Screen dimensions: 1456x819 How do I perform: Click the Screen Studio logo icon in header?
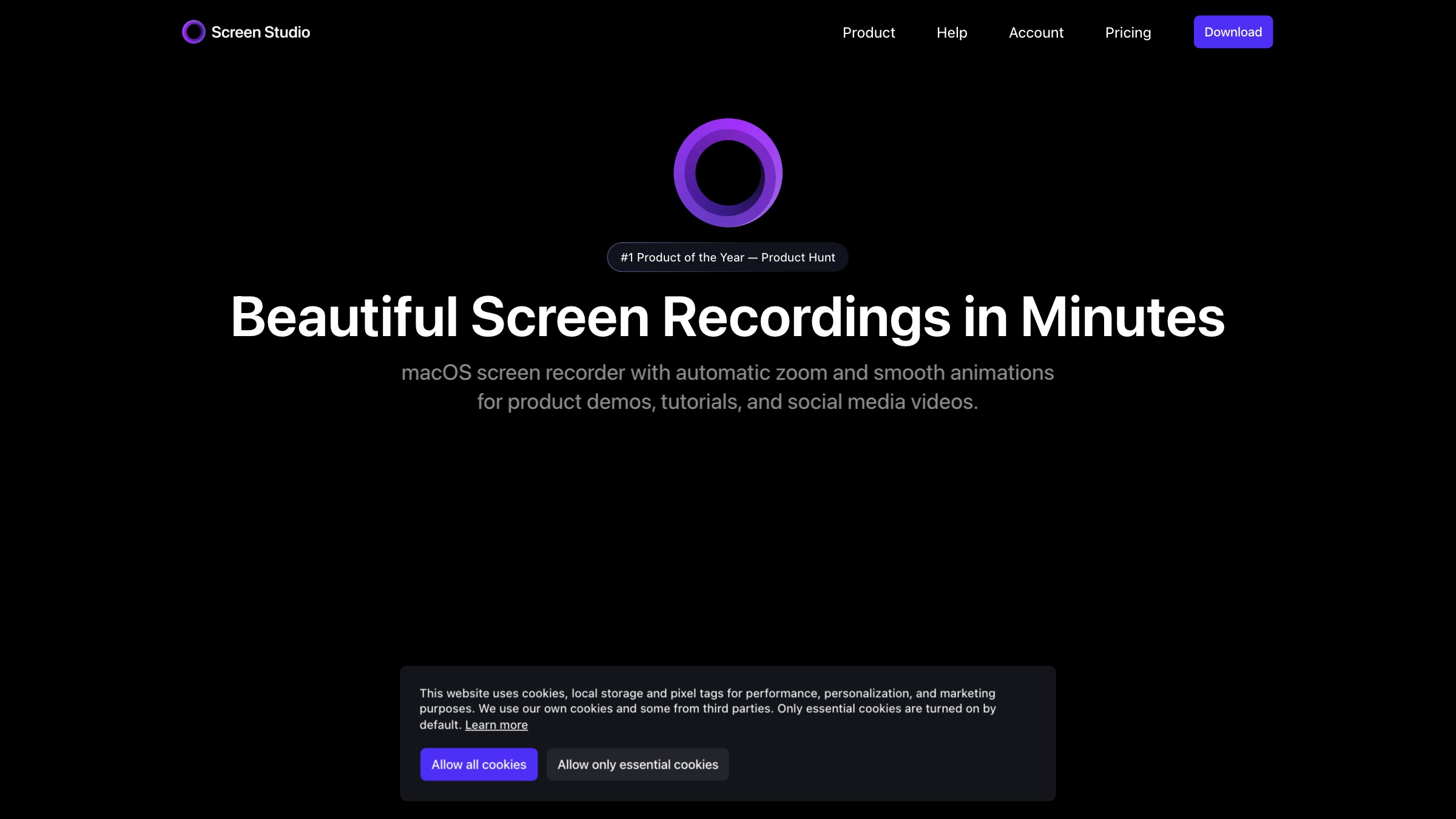click(194, 32)
